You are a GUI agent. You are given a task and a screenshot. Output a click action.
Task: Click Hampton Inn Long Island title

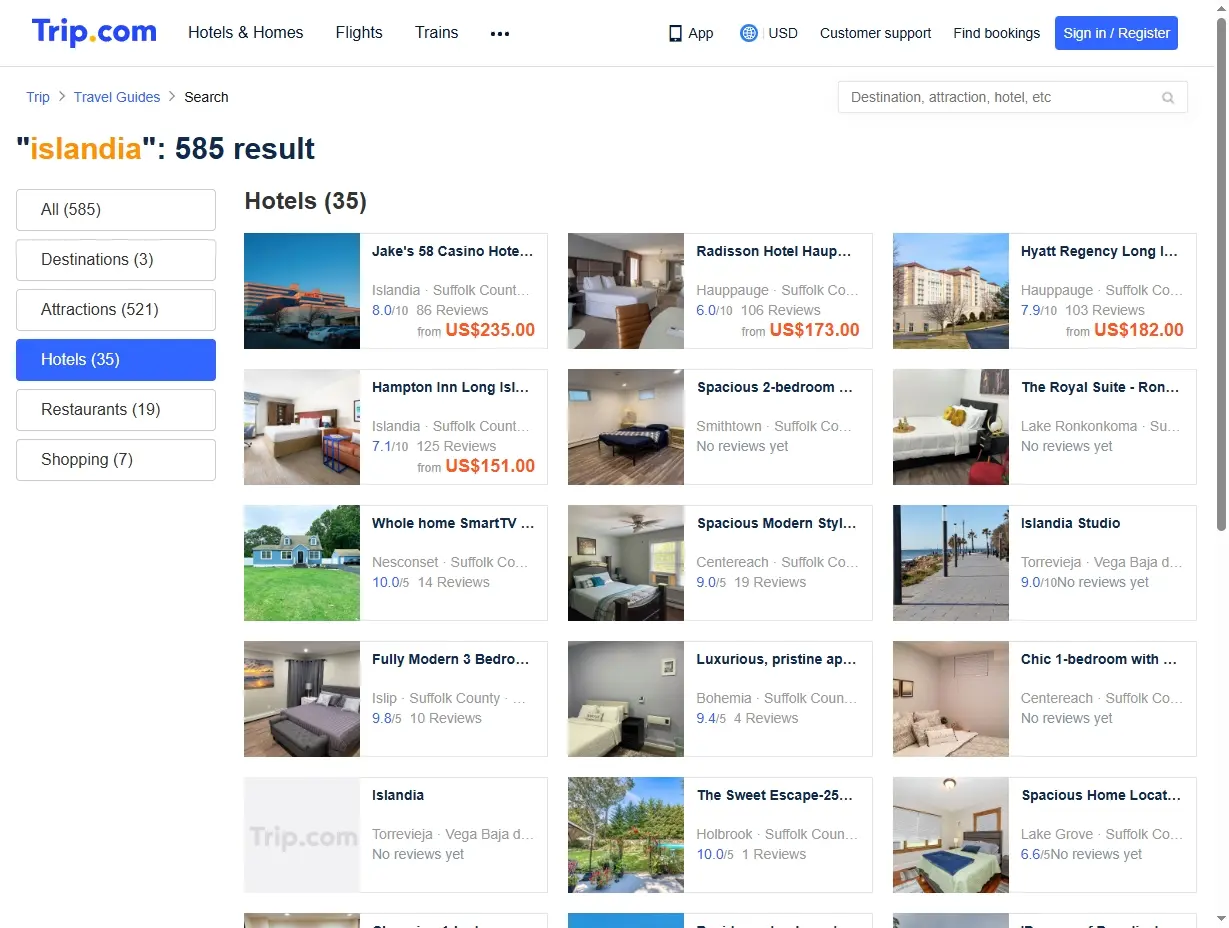click(451, 388)
